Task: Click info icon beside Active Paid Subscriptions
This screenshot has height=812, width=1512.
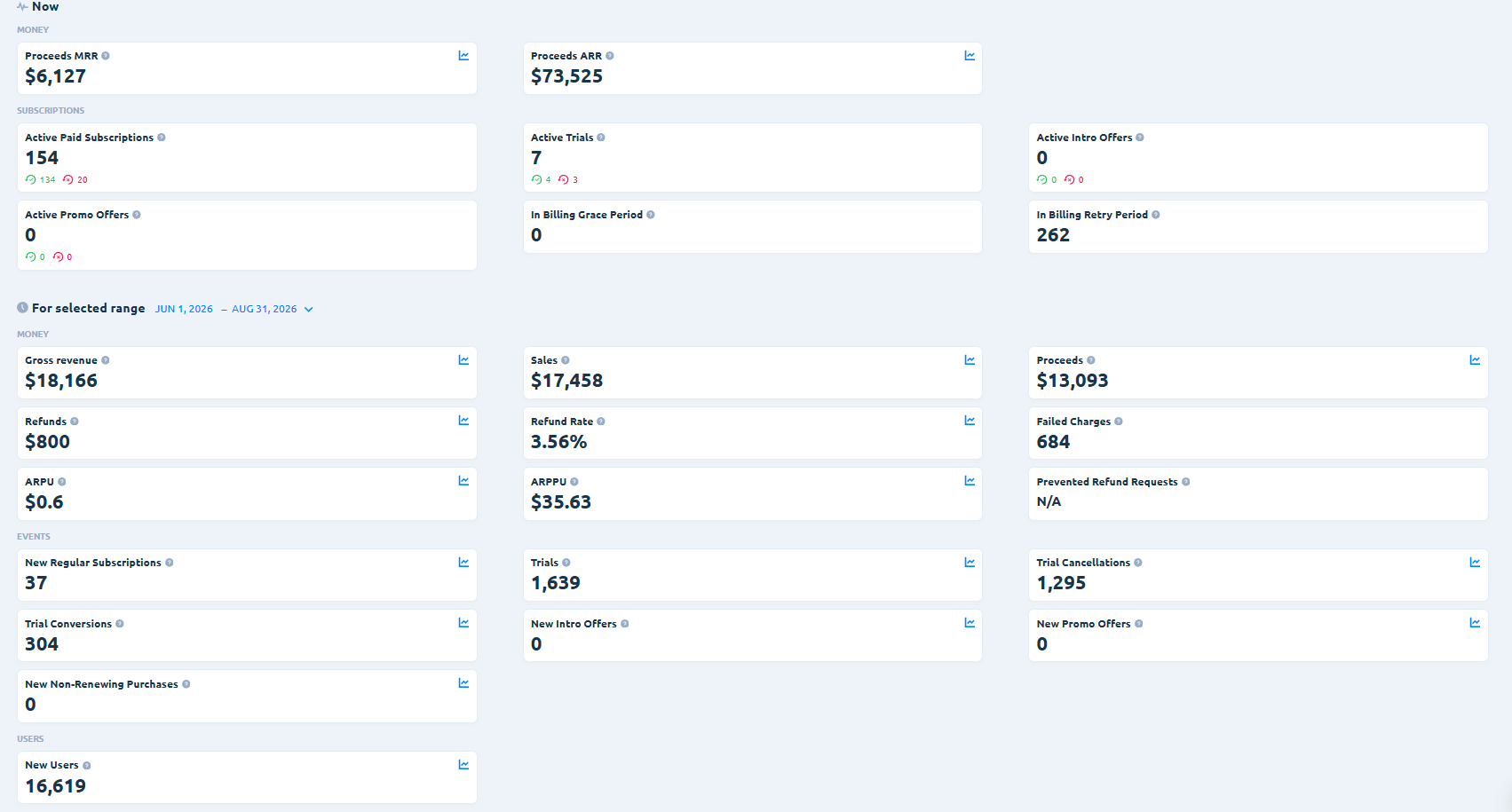Action: click(162, 138)
